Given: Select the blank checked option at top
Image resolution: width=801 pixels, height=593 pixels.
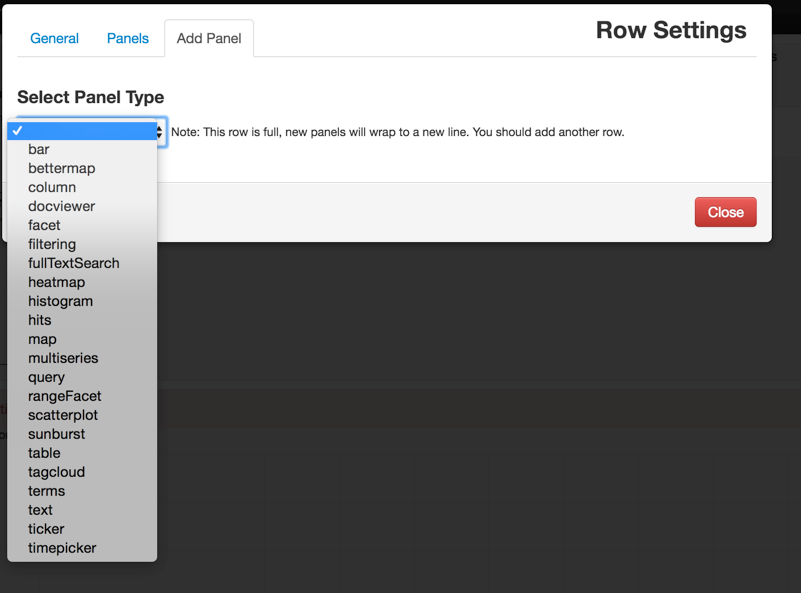Looking at the screenshot, I should (82, 131).
